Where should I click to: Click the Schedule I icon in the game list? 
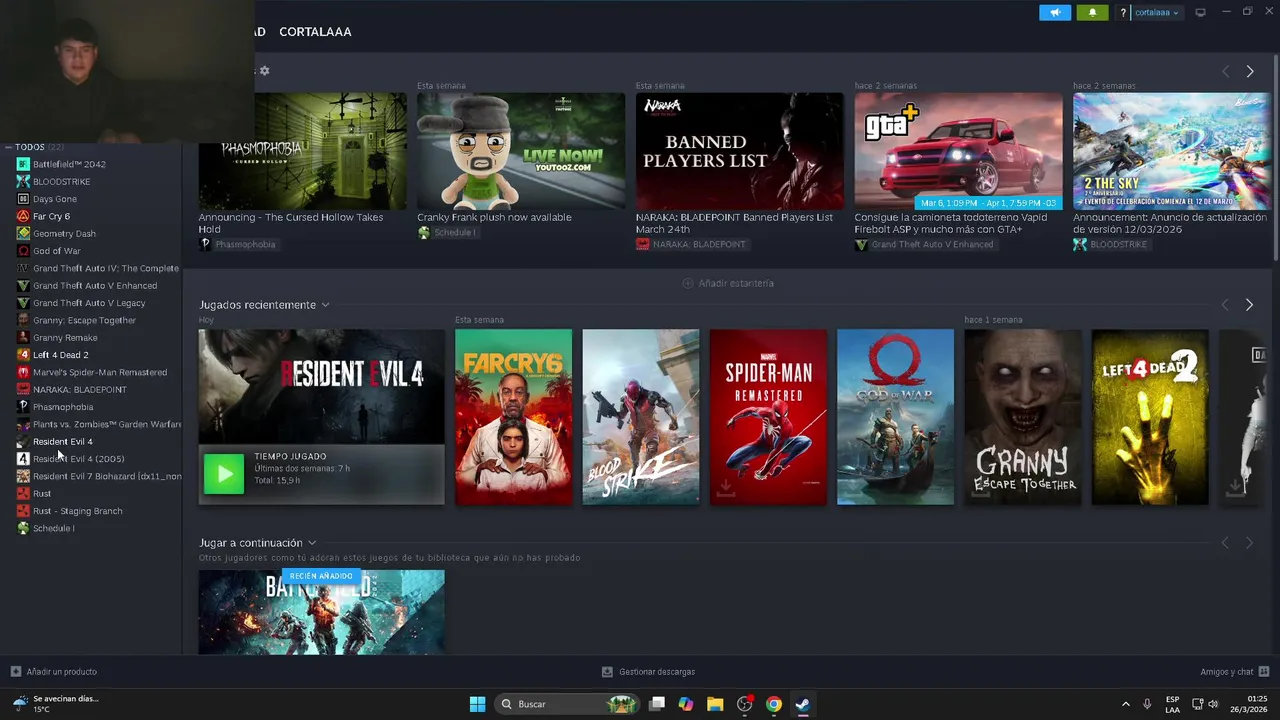click(23, 528)
